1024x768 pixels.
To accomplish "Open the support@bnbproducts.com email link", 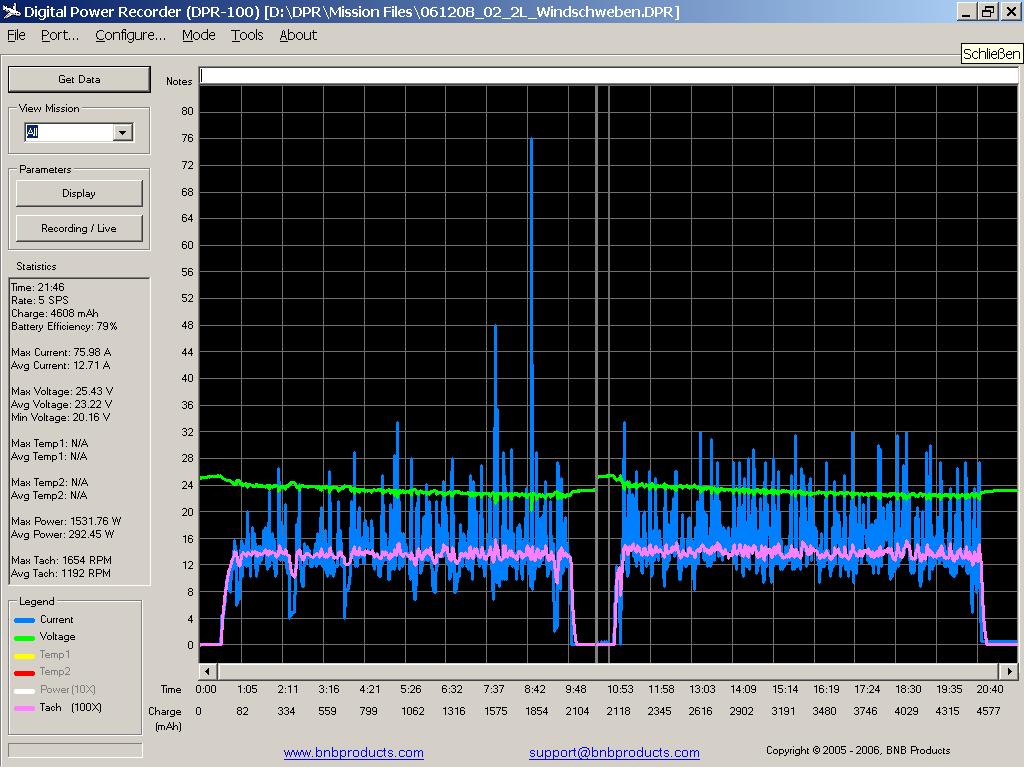I will [614, 752].
